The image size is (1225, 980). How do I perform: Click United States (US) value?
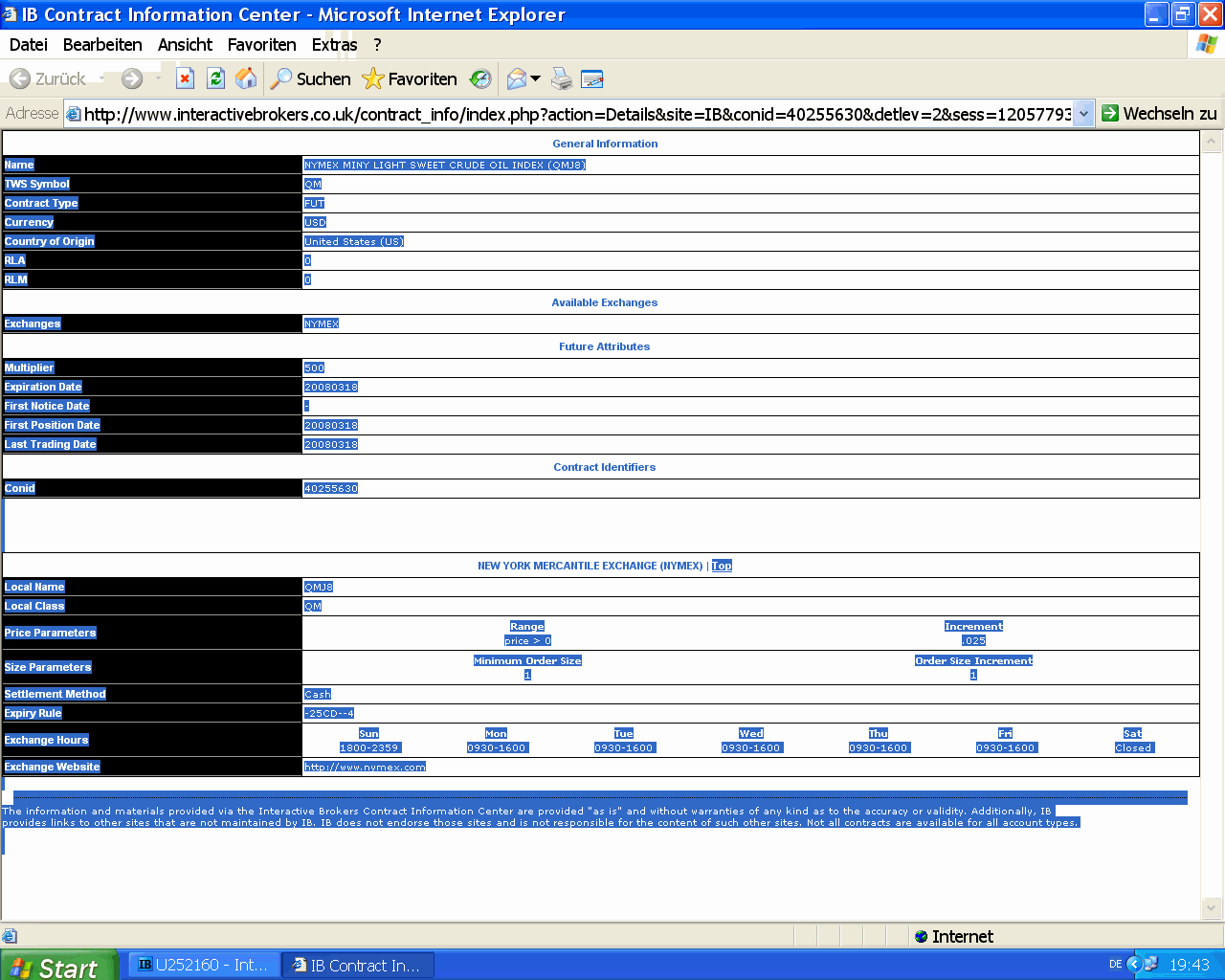[x=354, y=241]
